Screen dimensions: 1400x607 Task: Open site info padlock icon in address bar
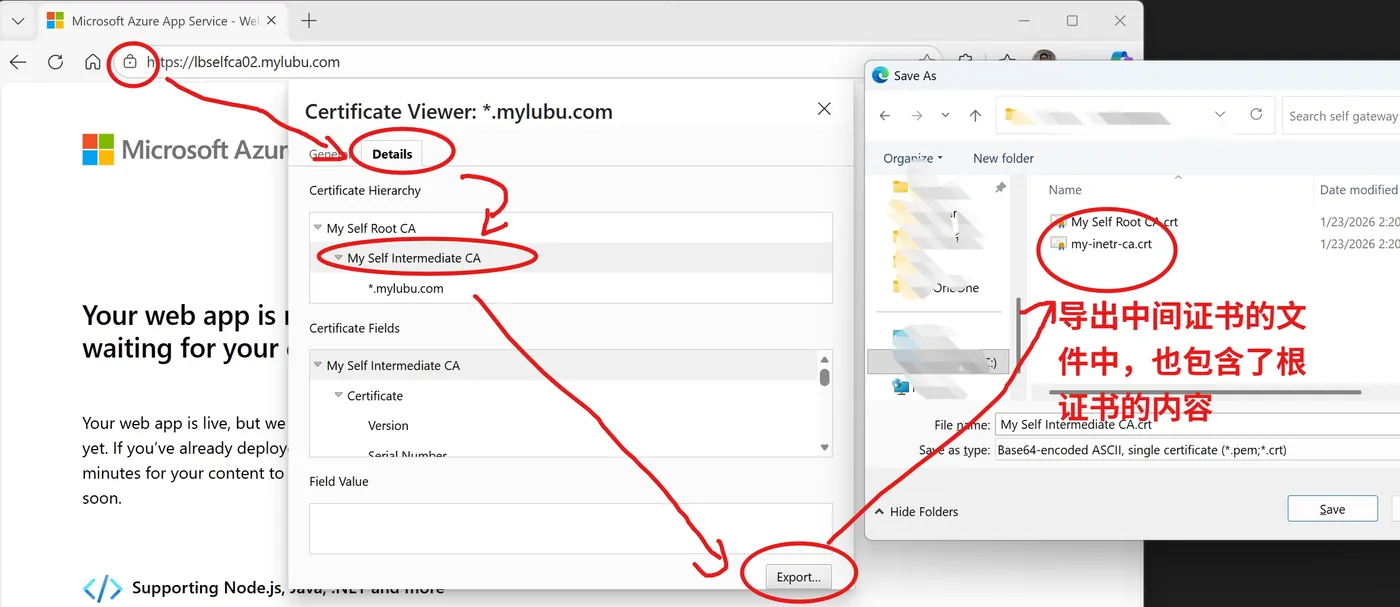pos(130,62)
